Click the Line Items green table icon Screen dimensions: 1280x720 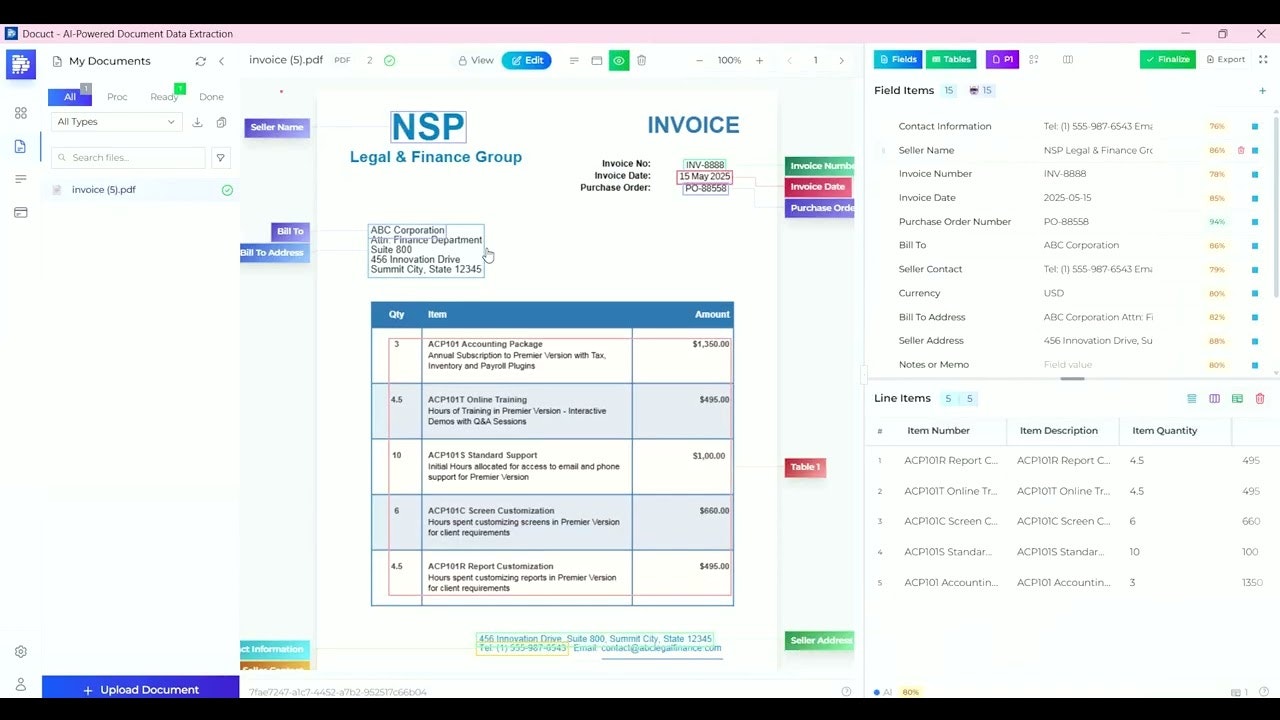(x=1237, y=398)
